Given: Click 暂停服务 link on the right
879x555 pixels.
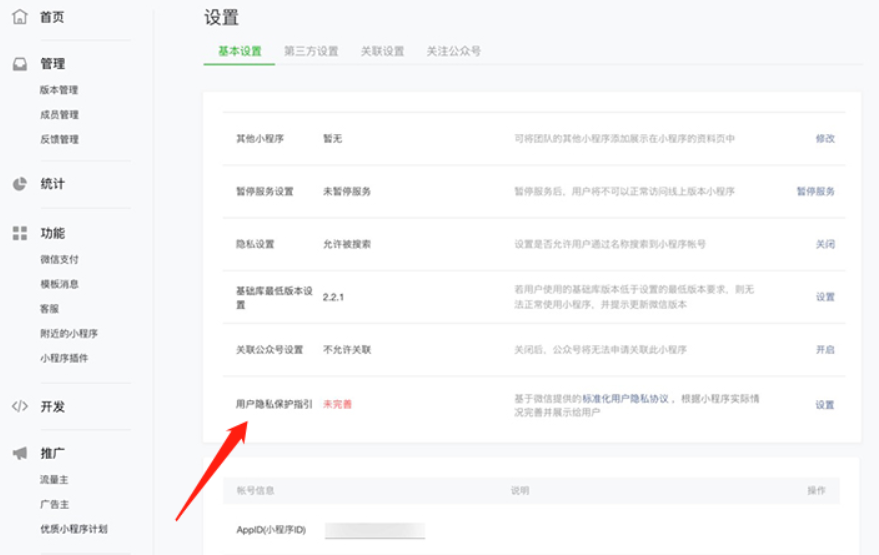Looking at the screenshot, I should 815,191.
